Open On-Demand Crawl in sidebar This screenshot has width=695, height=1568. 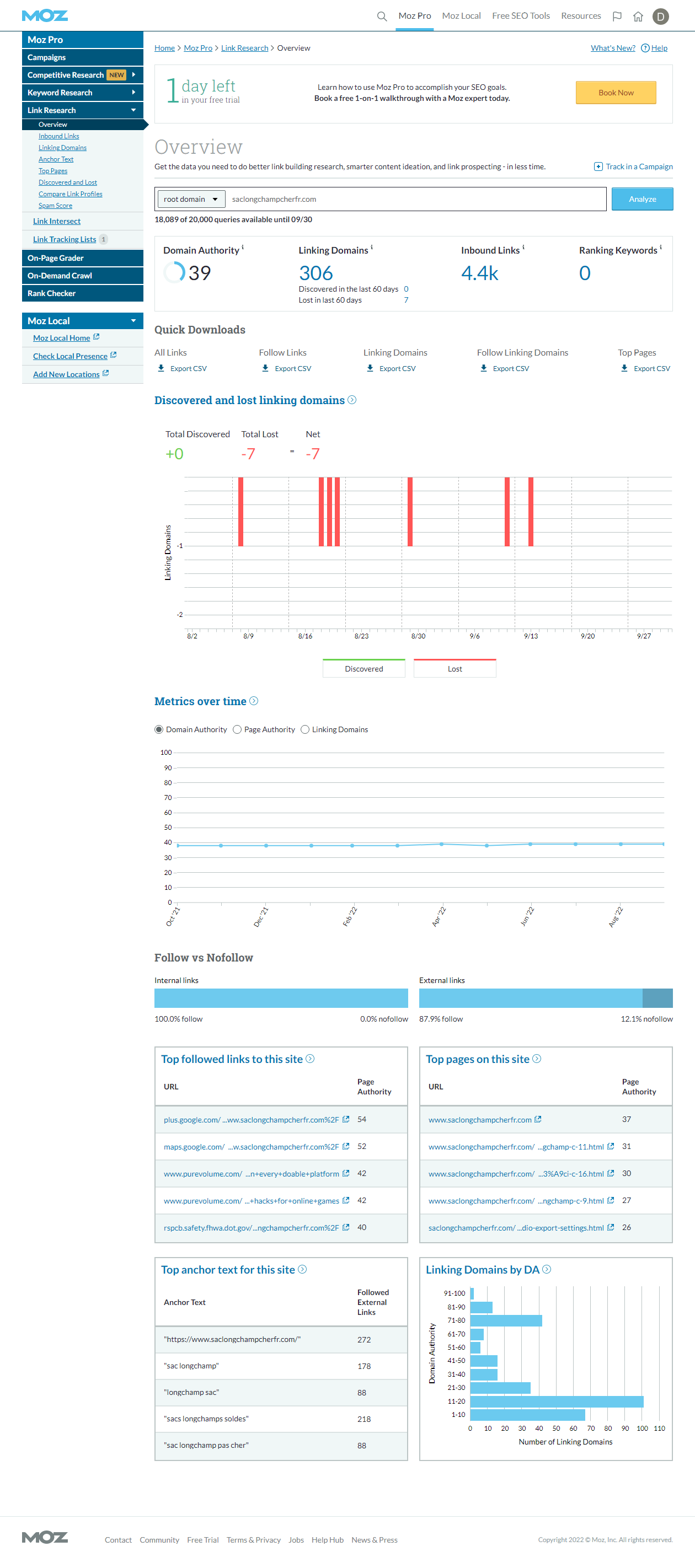point(82,276)
